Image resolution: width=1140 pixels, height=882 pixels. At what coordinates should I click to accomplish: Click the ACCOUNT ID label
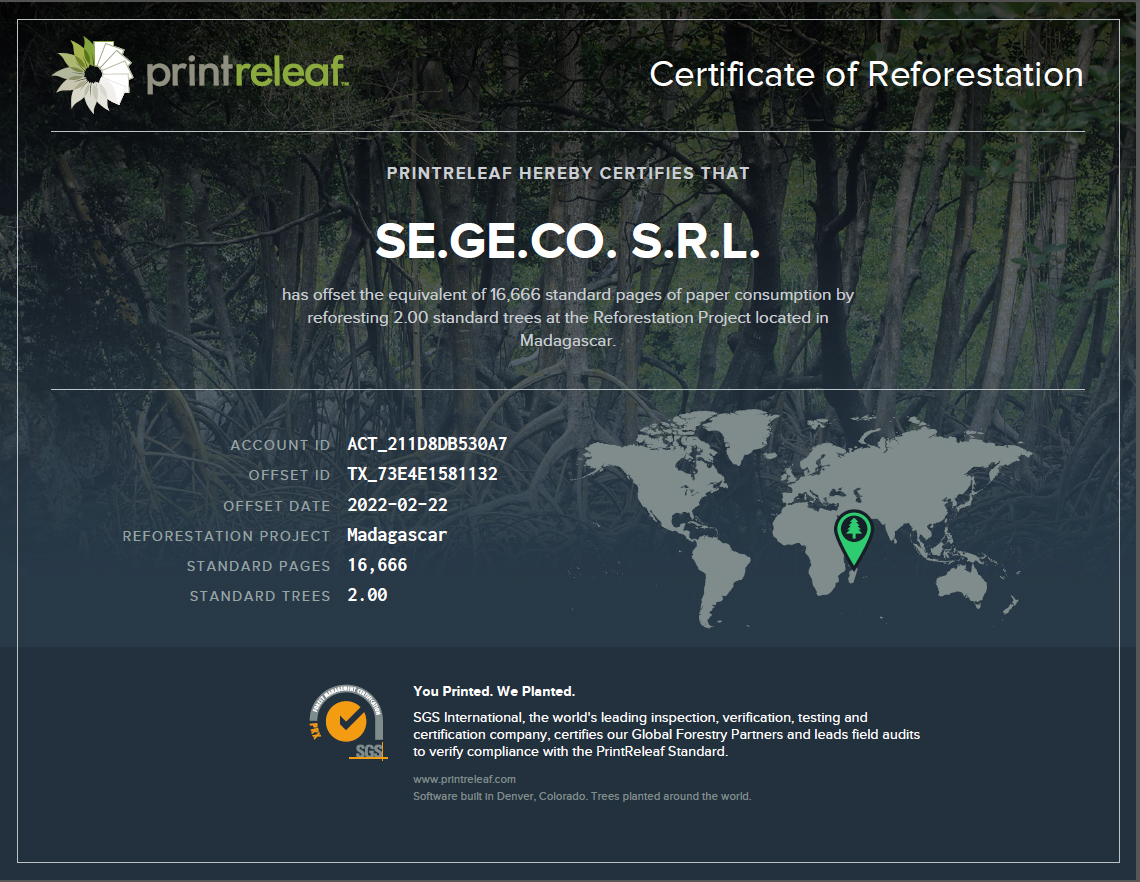(280, 445)
